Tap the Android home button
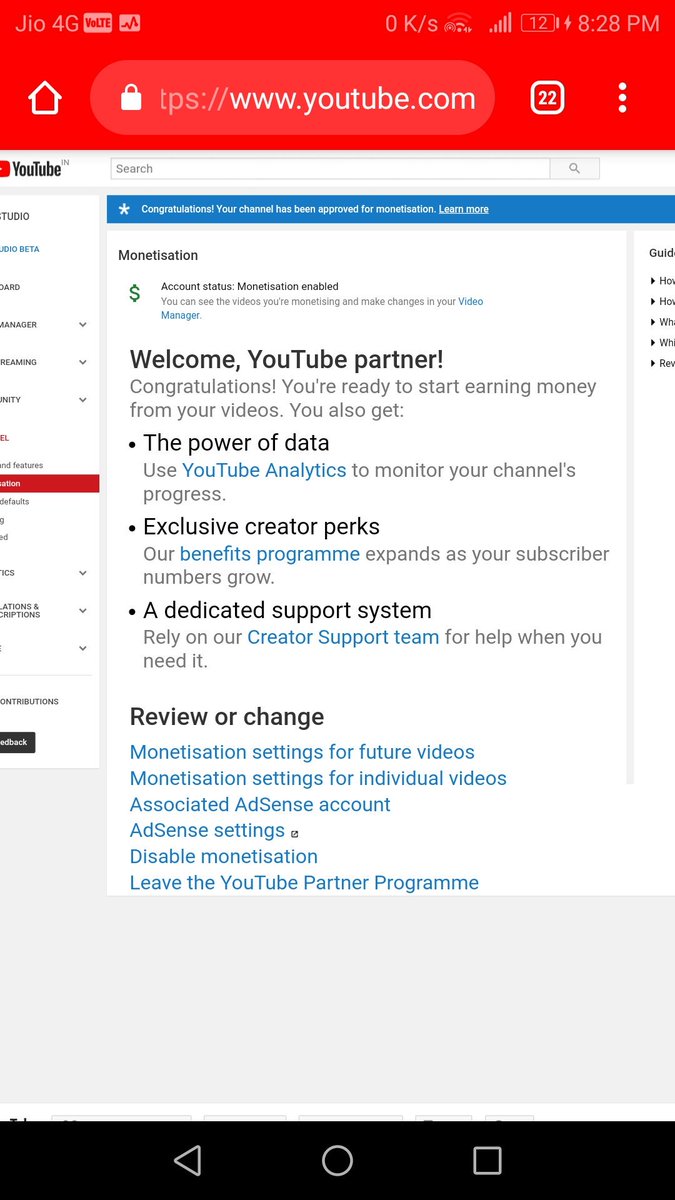 click(337, 1160)
